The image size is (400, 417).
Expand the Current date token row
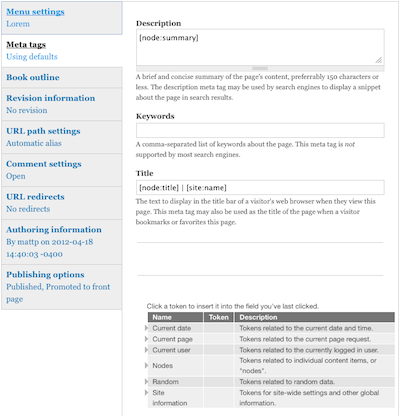pyautogui.click(x=146, y=328)
